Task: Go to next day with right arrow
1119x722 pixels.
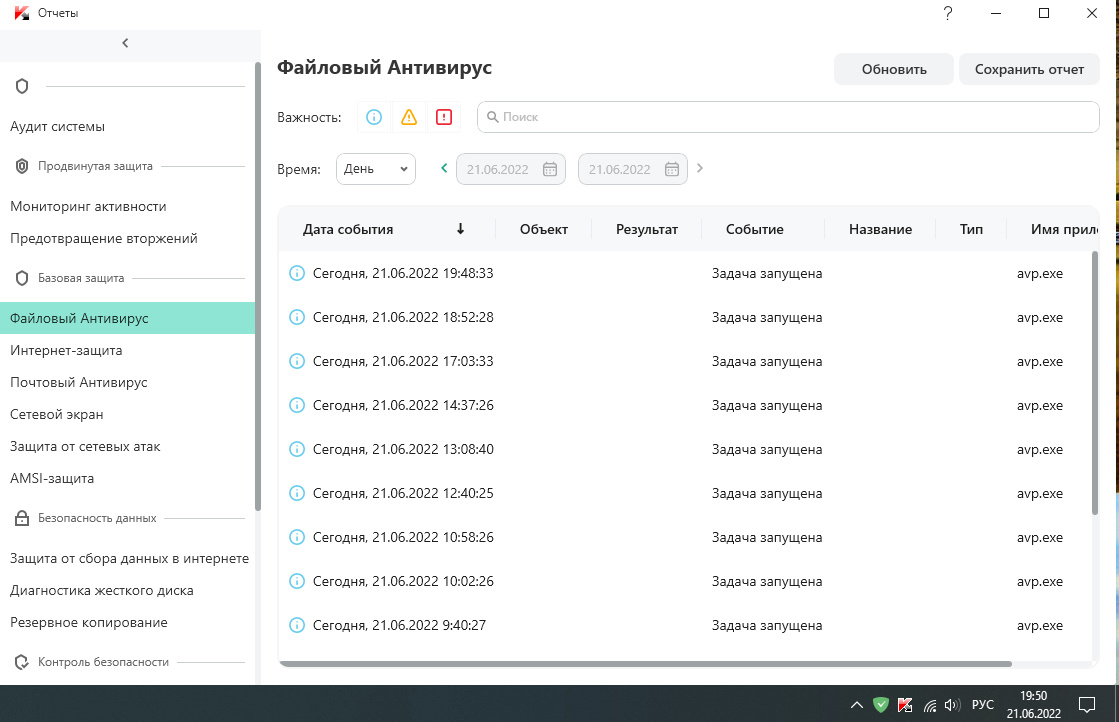Action: 700,168
